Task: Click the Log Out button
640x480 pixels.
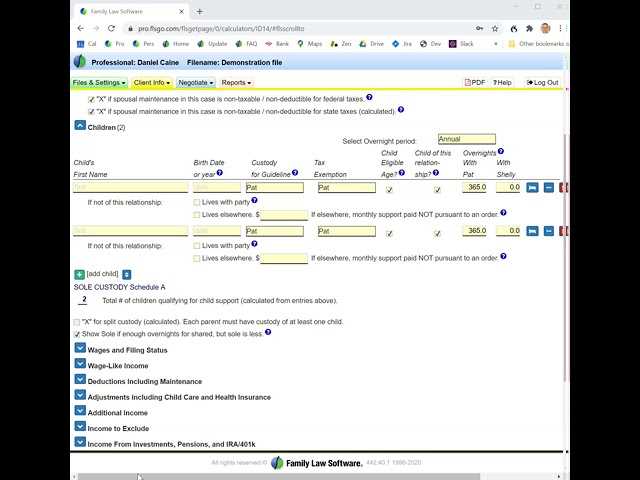Action: pos(542,82)
